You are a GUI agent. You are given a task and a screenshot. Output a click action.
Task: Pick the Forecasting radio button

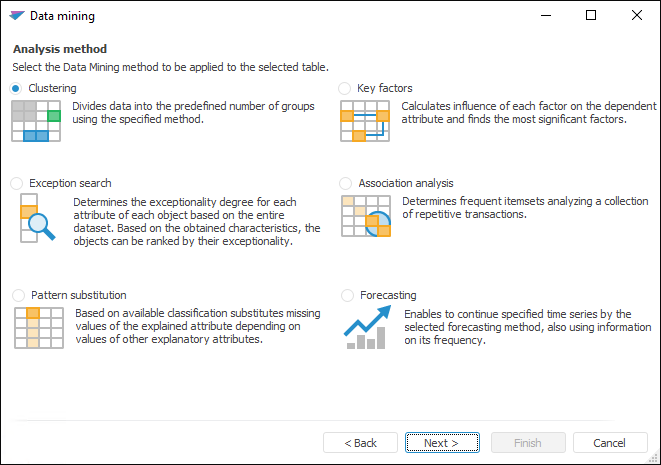coord(346,295)
